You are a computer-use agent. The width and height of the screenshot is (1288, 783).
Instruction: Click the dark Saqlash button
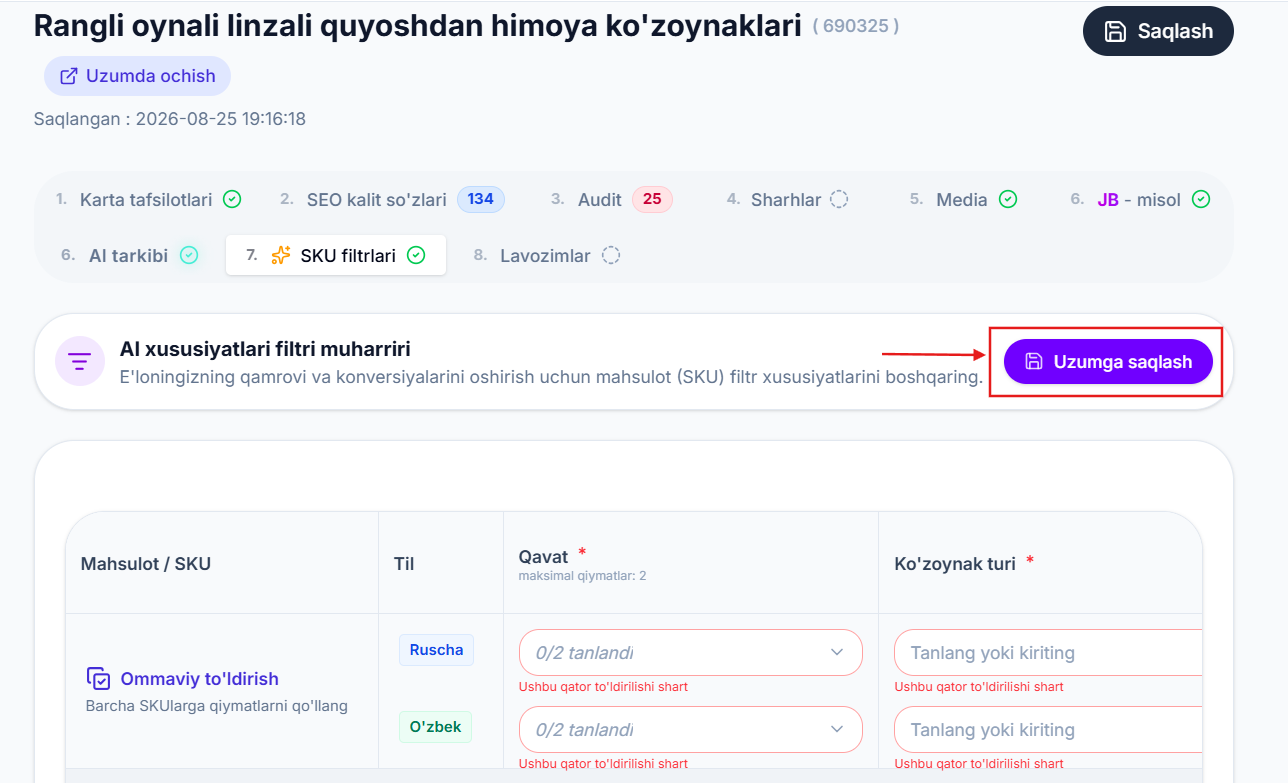point(1158,31)
